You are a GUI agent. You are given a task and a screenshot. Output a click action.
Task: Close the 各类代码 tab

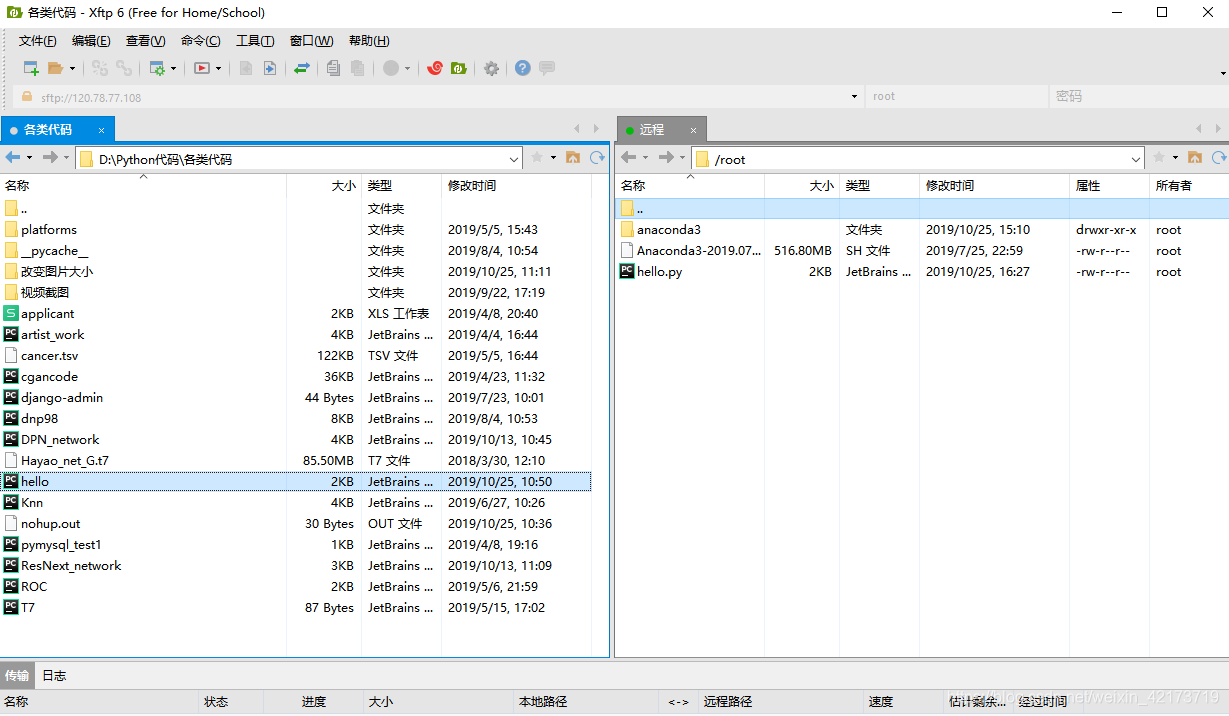pyautogui.click(x=102, y=130)
